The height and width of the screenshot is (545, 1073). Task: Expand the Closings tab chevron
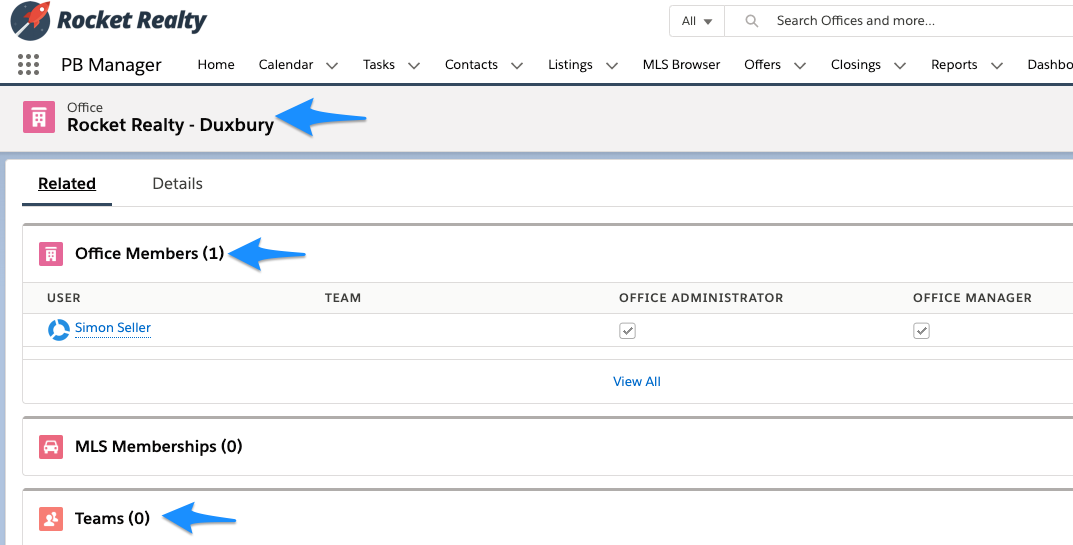click(900, 66)
